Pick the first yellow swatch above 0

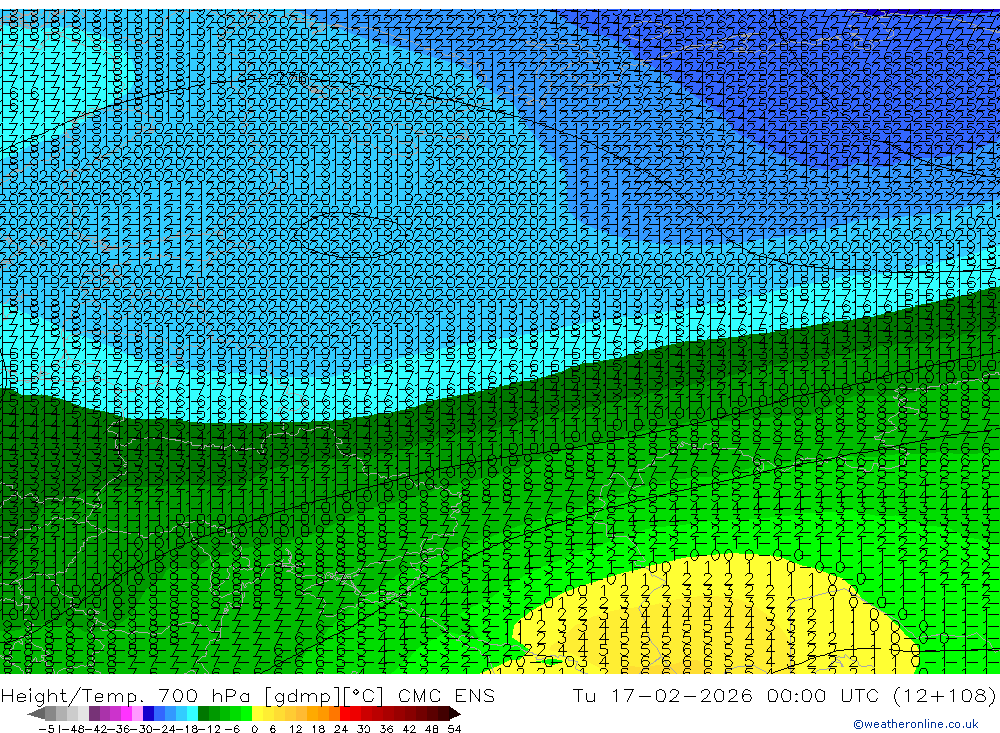(258, 714)
